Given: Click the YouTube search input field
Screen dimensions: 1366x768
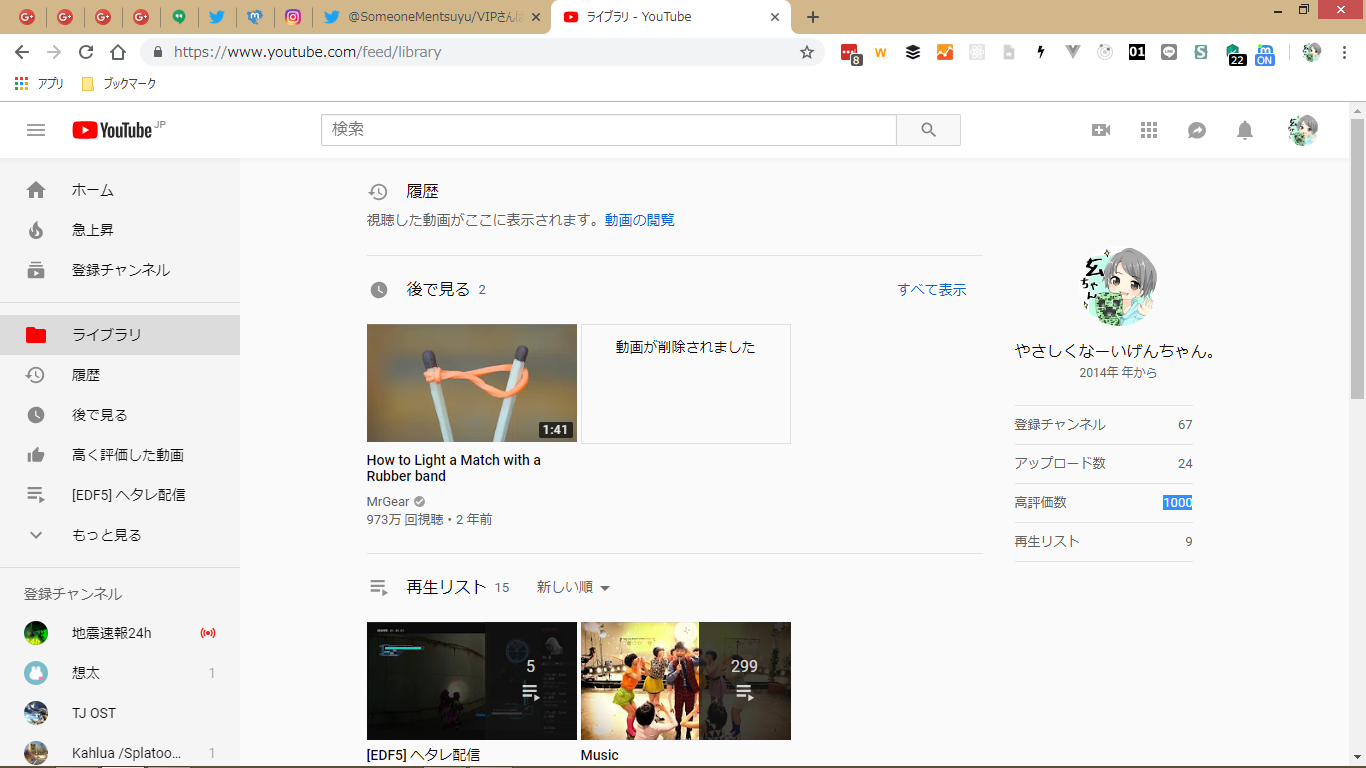Looking at the screenshot, I should coord(608,130).
